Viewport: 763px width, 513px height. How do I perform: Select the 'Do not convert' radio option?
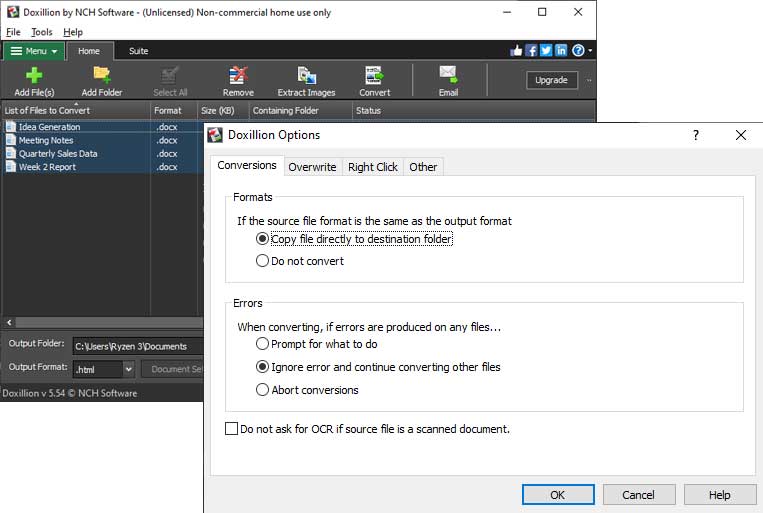click(x=262, y=261)
